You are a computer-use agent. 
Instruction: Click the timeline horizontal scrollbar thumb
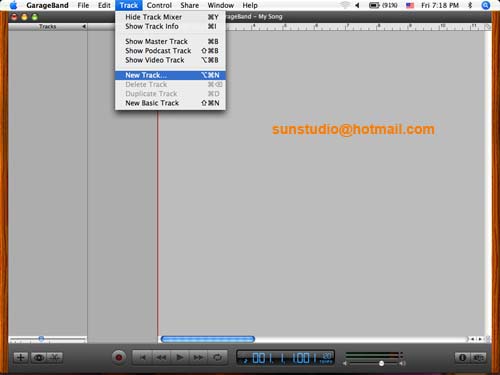(208, 339)
